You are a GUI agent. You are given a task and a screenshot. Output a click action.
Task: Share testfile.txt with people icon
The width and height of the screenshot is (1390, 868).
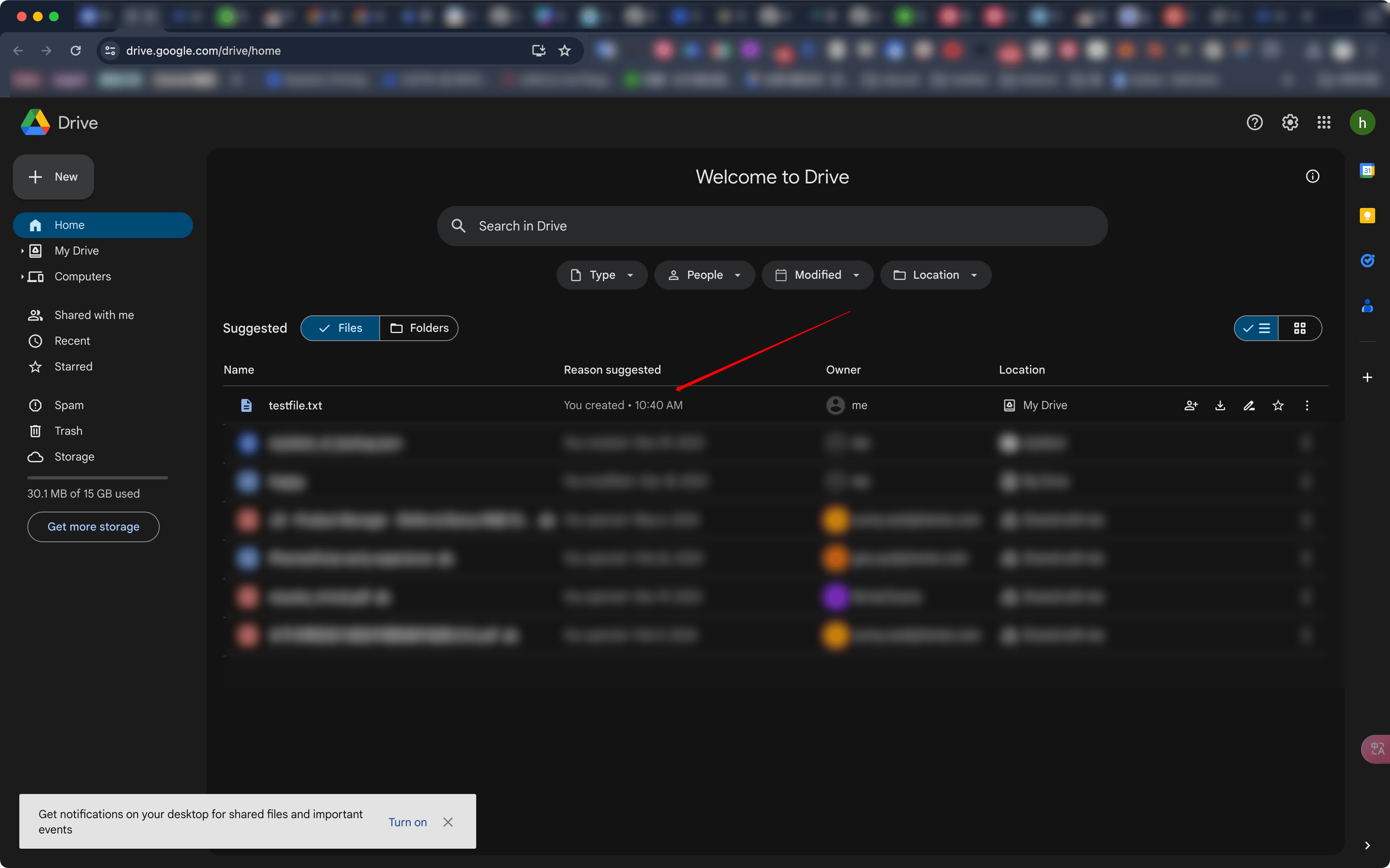click(x=1191, y=405)
